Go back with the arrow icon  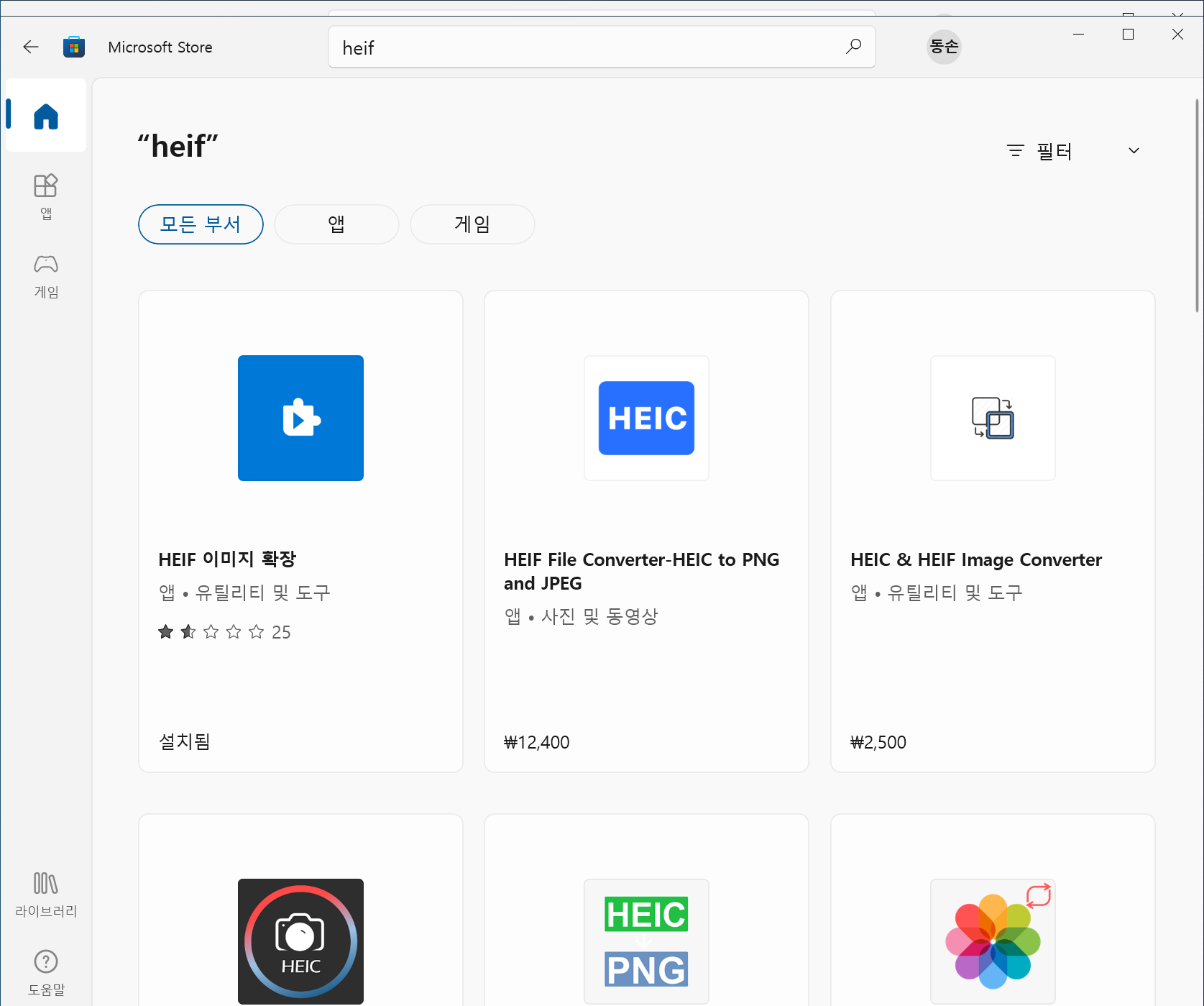point(31,47)
